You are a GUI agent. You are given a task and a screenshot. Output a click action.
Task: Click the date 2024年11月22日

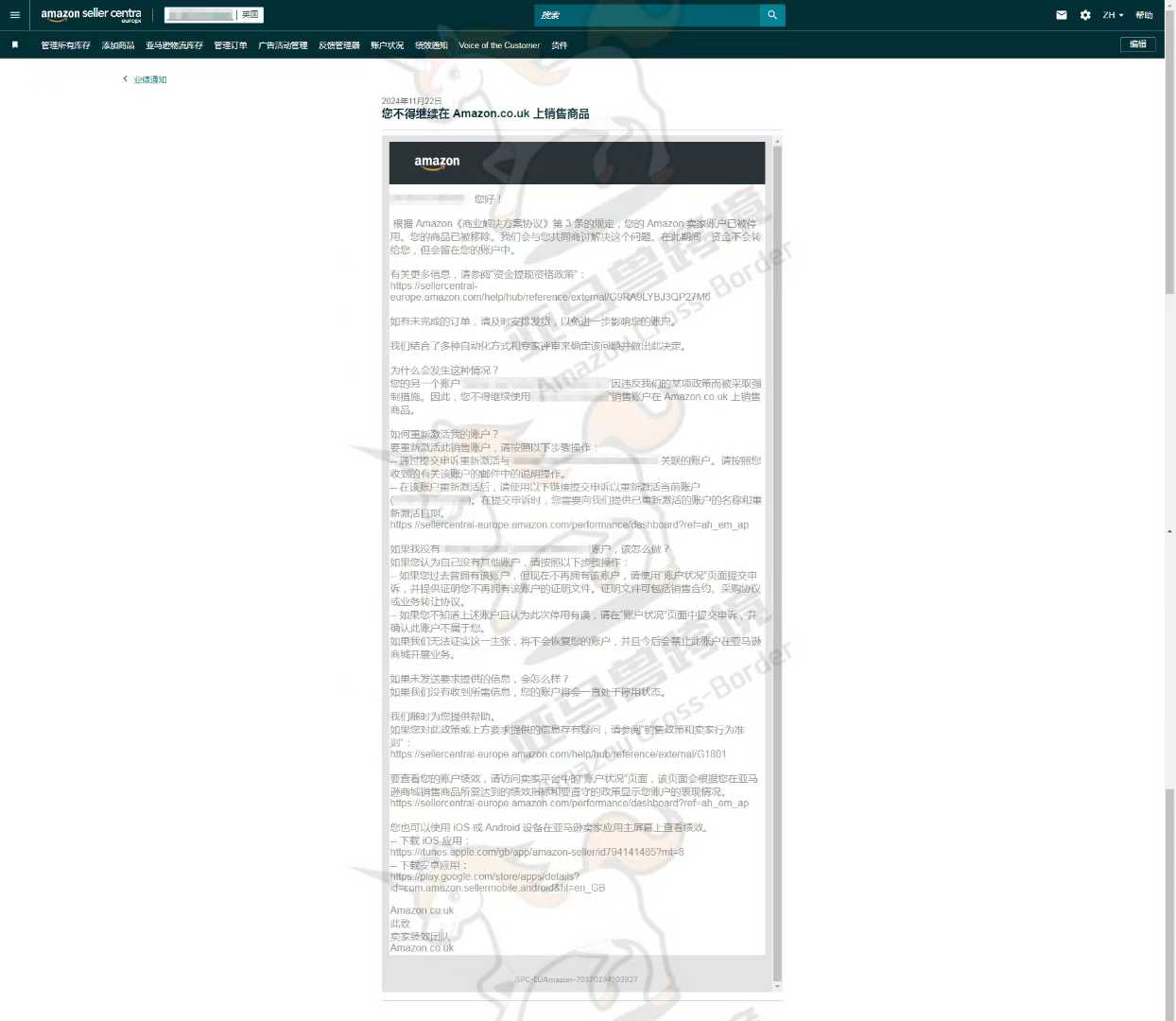411,100
